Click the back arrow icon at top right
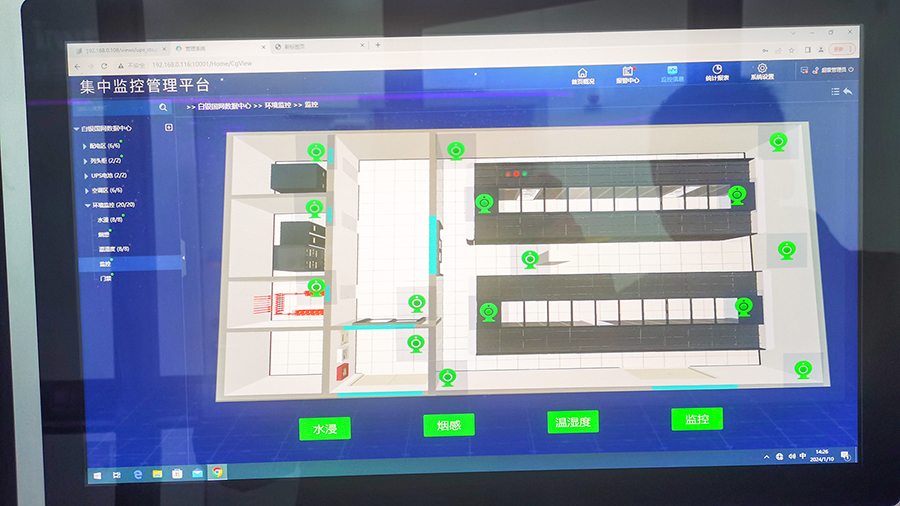The image size is (900, 506). pyautogui.click(x=848, y=92)
